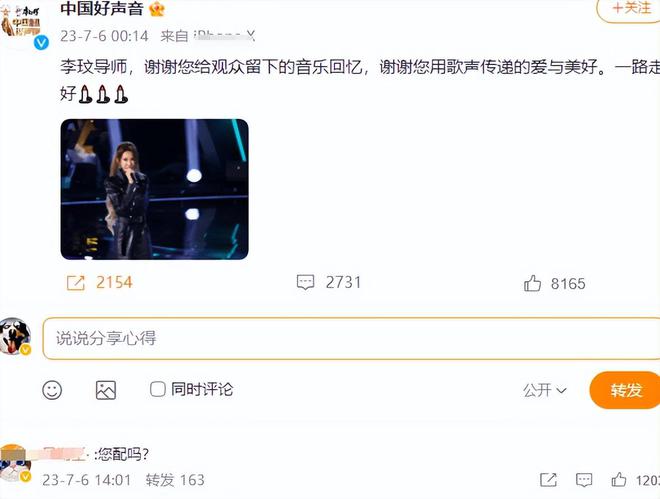Viewport: 660px width, 499px height.
Task: Open comments via the 2731 comment icon
Action: point(305,282)
